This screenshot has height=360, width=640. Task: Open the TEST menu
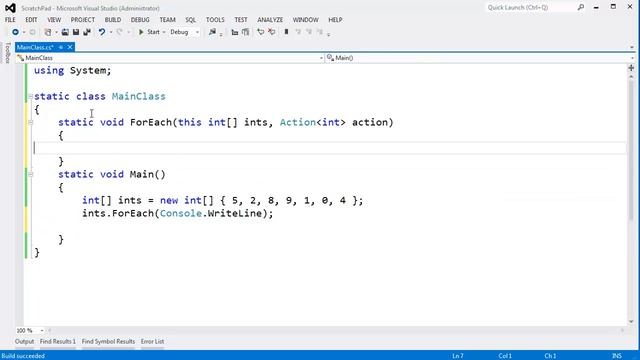[x=241, y=20]
